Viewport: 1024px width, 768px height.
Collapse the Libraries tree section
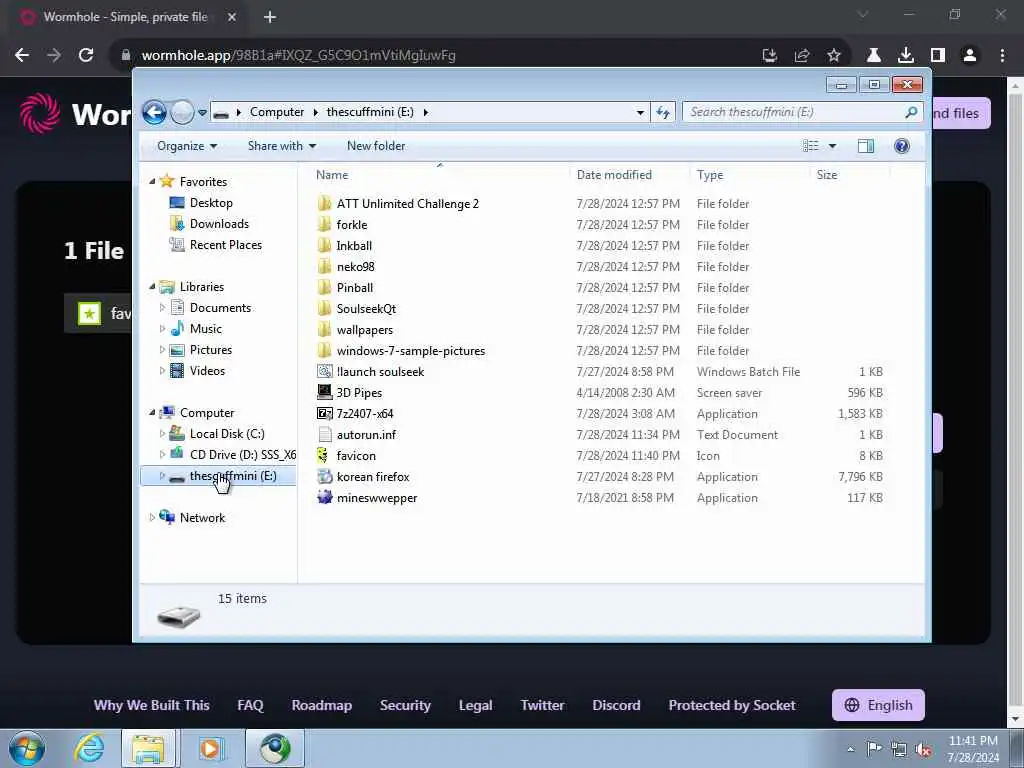pos(152,287)
